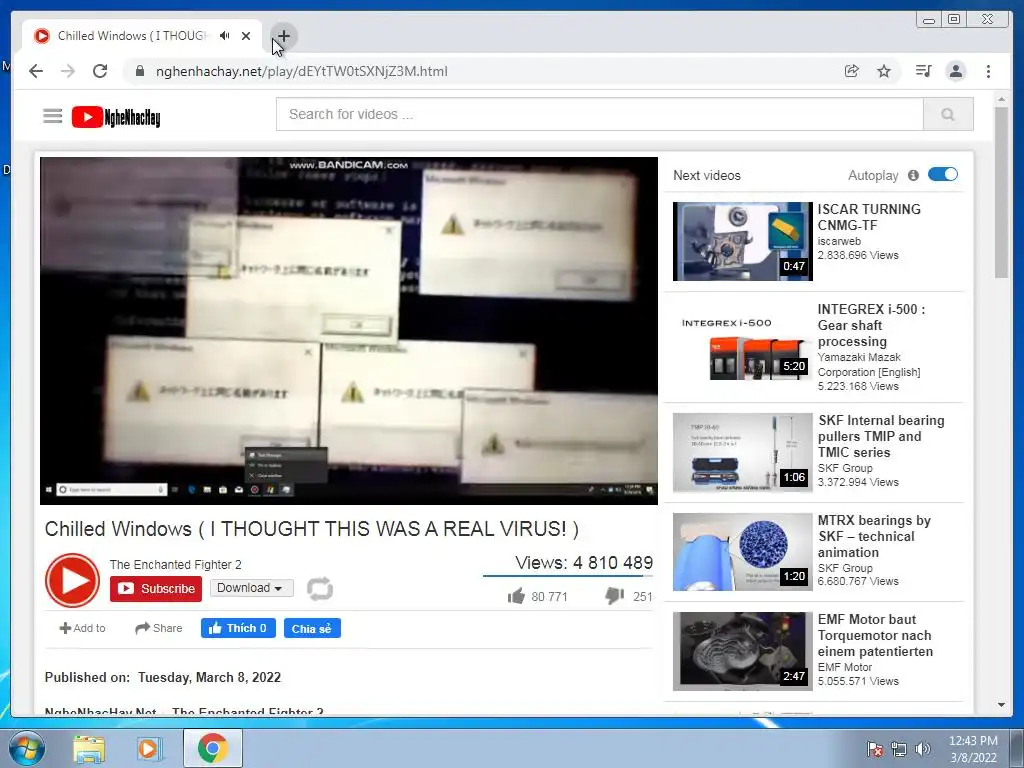The image size is (1024, 768).
Task: Click the thumbs up like icon
Action: coord(516,596)
